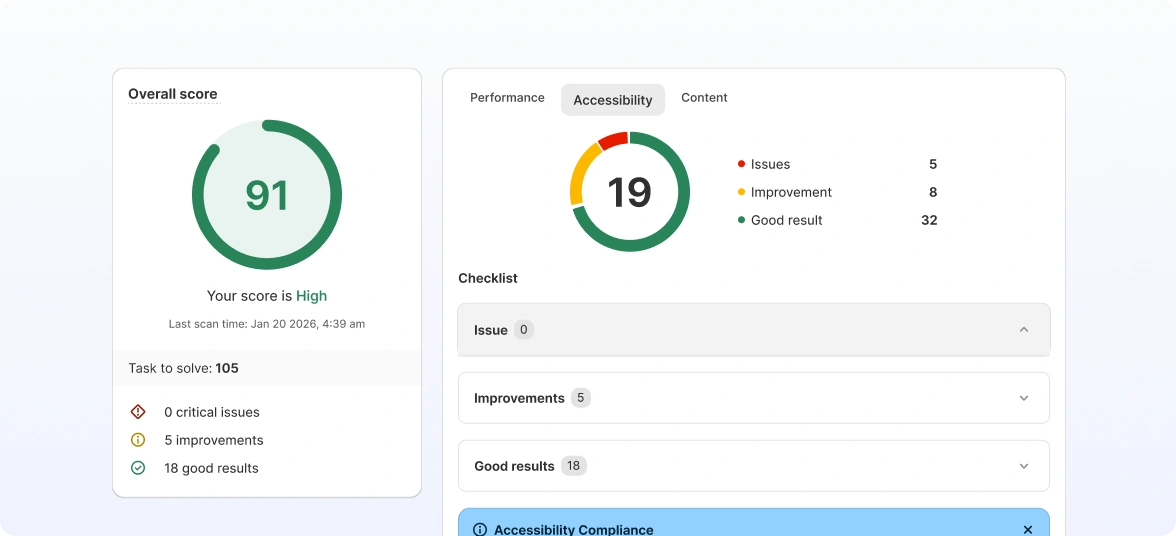The image size is (1176, 536).
Task: Click the '5 improvements' text
Action: pos(214,440)
